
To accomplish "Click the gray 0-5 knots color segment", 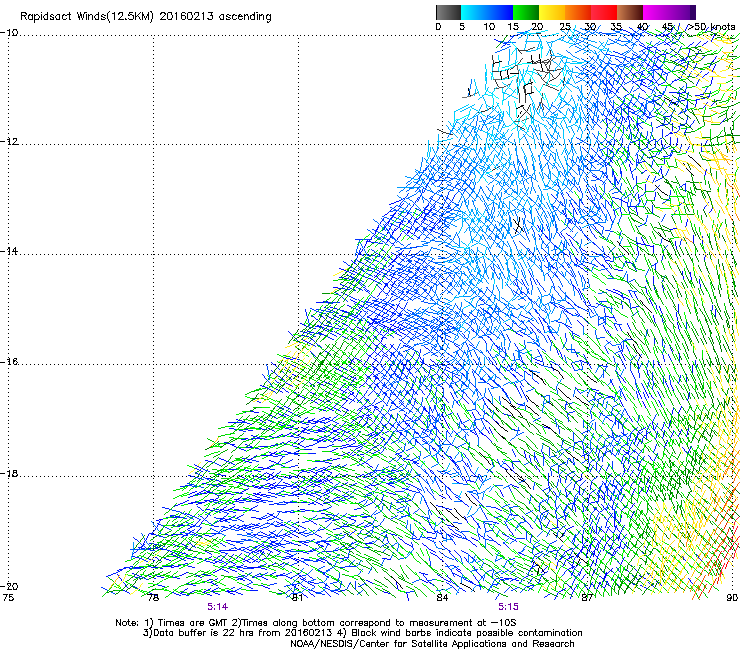I will 448,12.
